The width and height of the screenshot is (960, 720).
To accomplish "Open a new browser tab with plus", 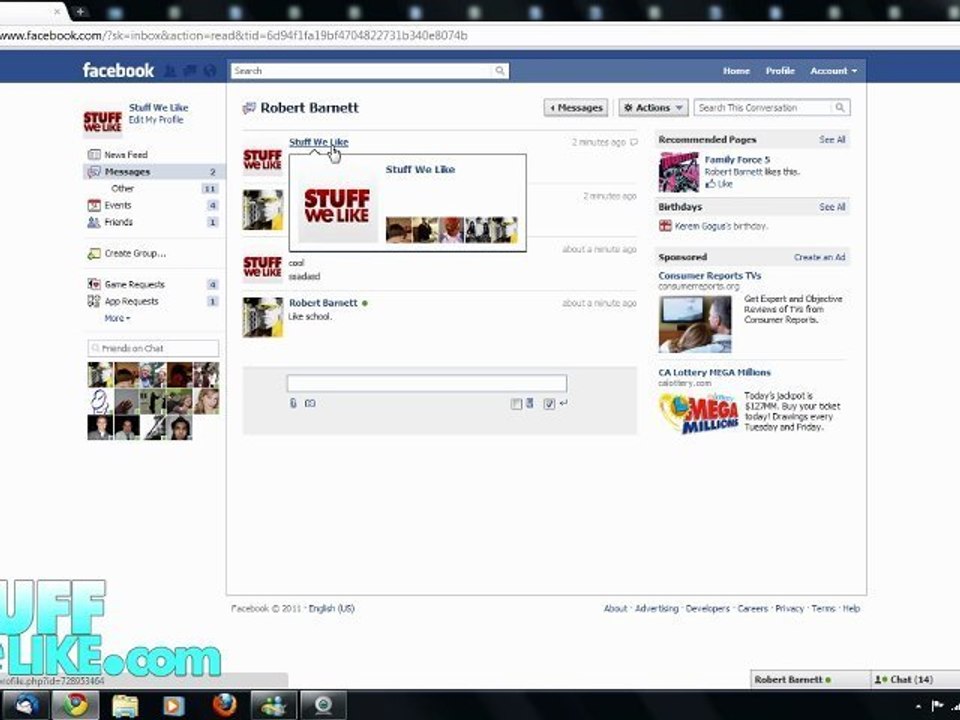I will click(x=80, y=12).
